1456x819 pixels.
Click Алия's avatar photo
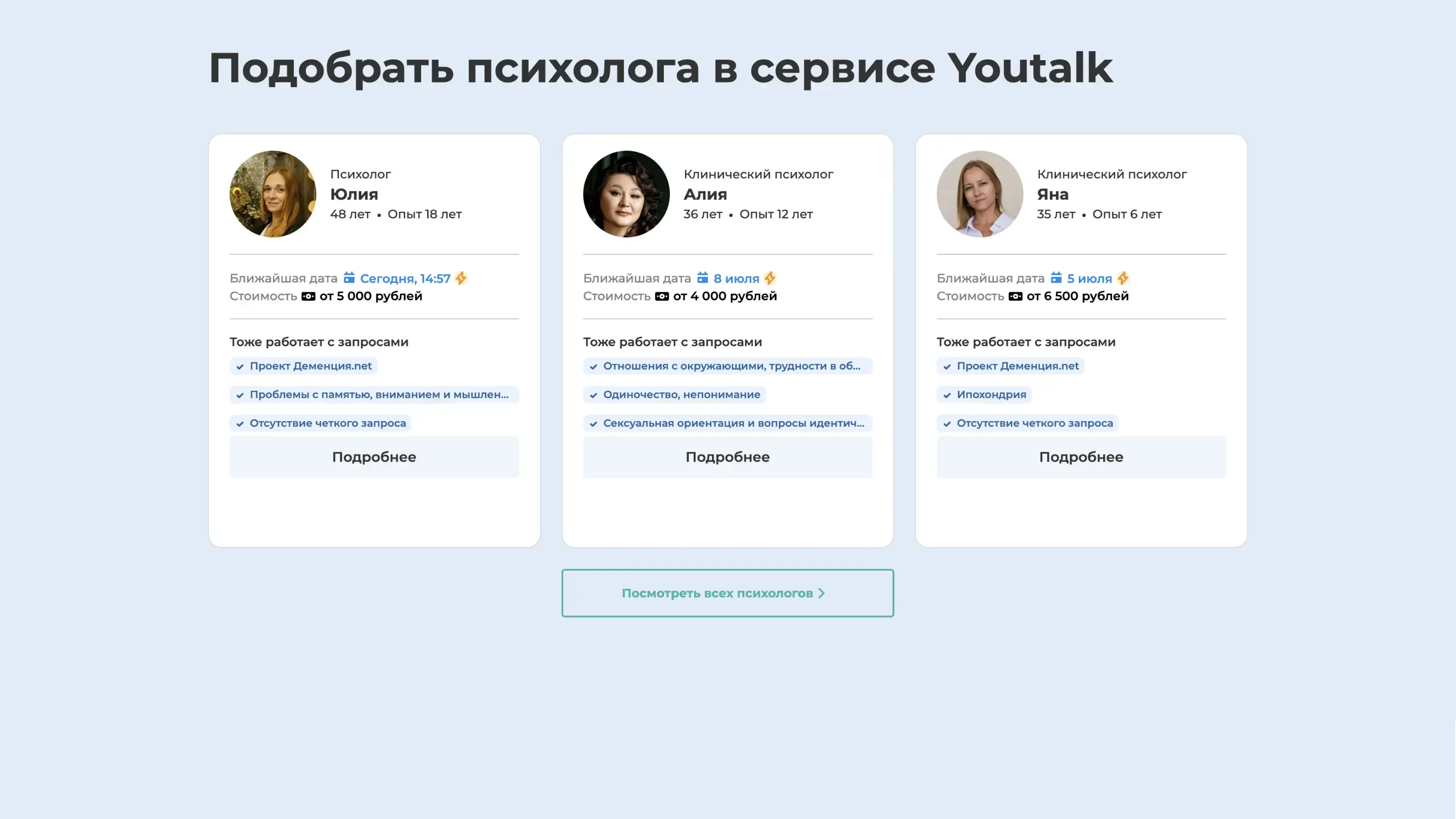coord(626,194)
